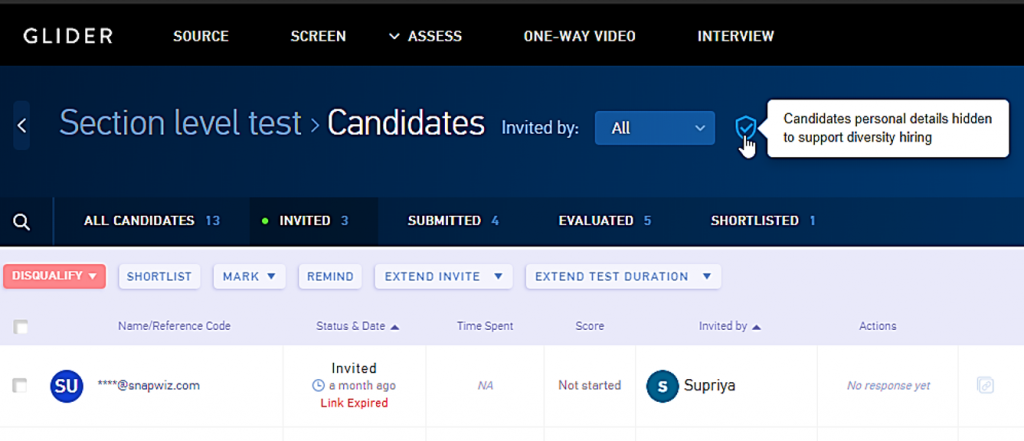Click the Candidates heading text
Image resolution: width=1024 pixels, height=441 pixels.
coord(406,123)
